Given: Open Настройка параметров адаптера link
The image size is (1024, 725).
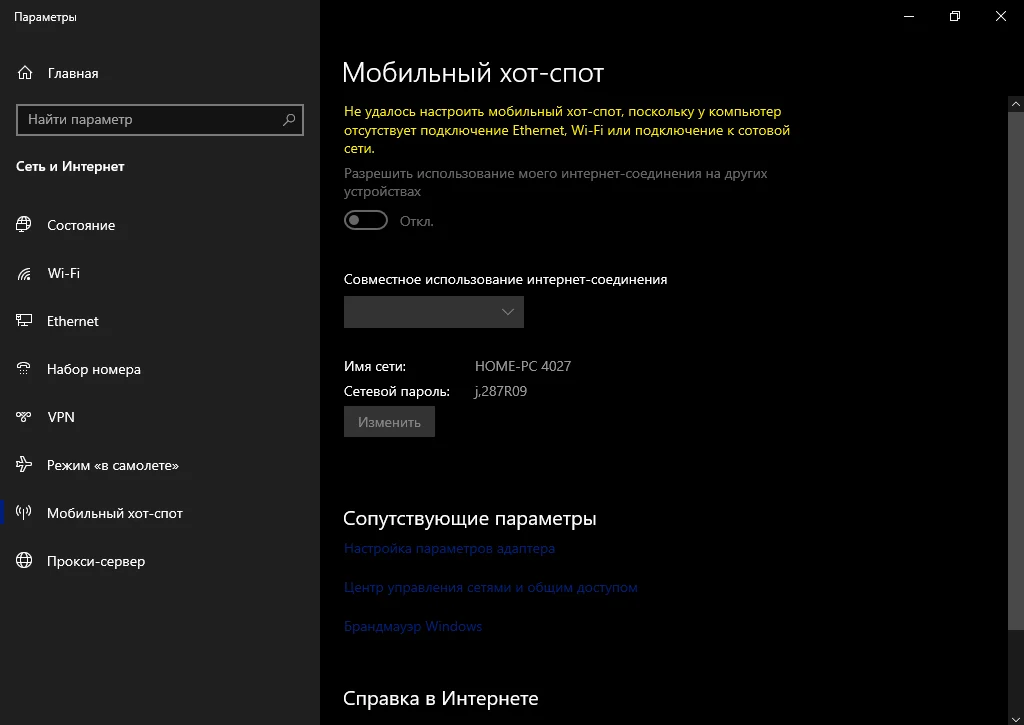Looking at the screenshot, I should [x=449, y=548].
